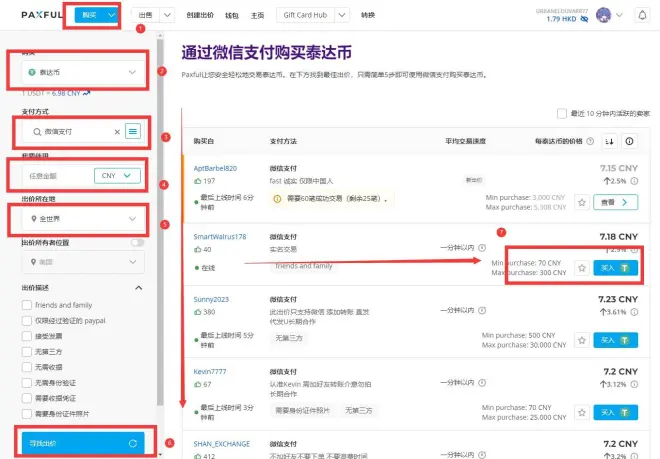Open the payment method list icon

[133, 131]
